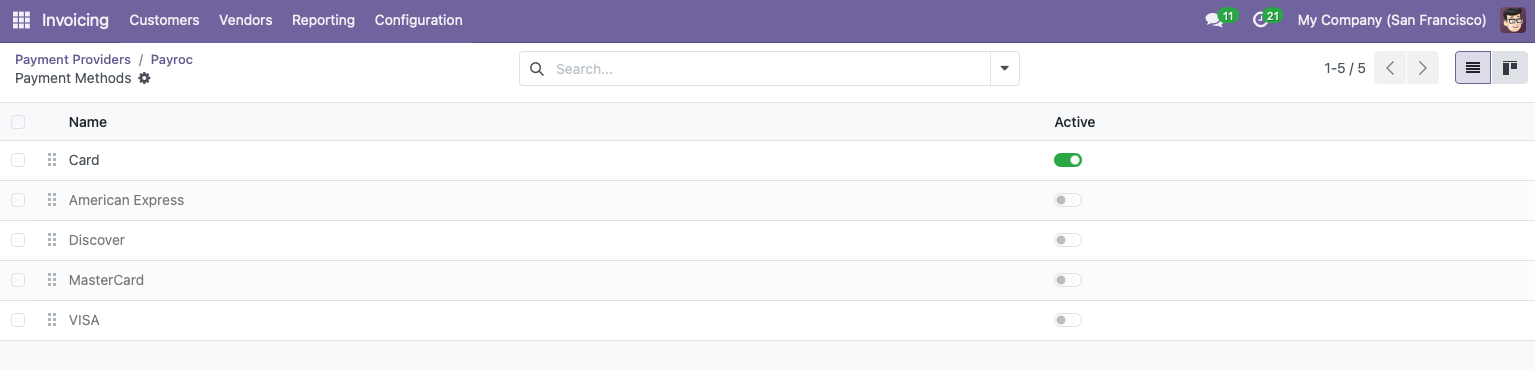Go to next page arrow
The height and width of the screenshot is (369, 1535).
coord(1422,68)
